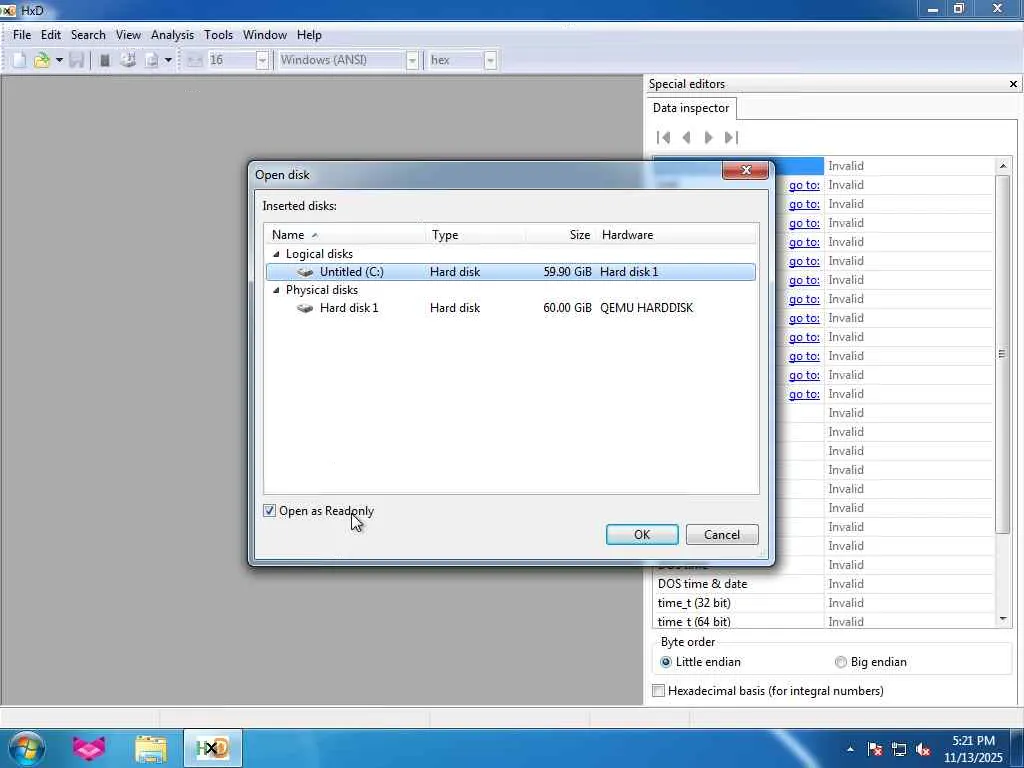Click the QEMU HARDDISK hardware text
Screen dimensions: 1024x768
(647, 308)
